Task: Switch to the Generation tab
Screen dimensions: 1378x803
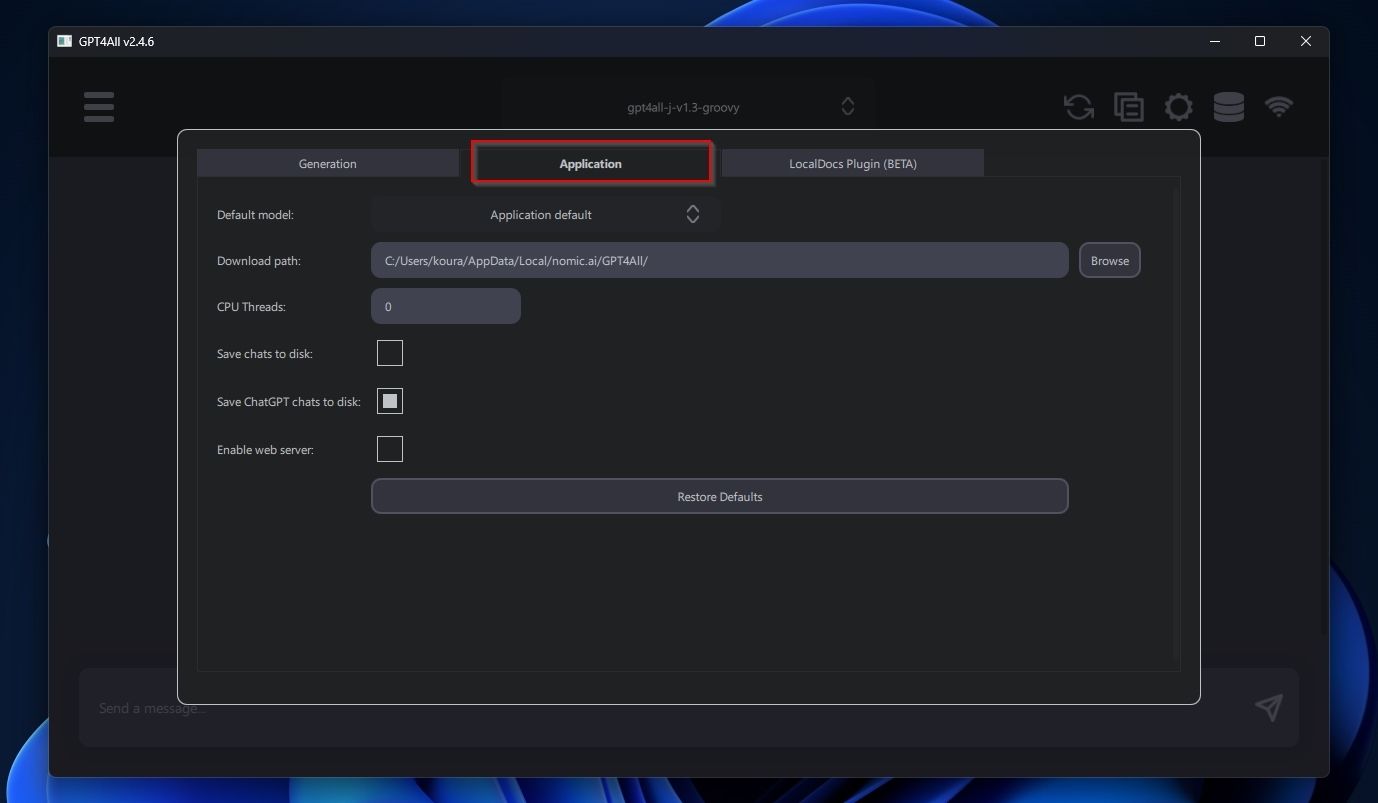Action: pos(327,163)
